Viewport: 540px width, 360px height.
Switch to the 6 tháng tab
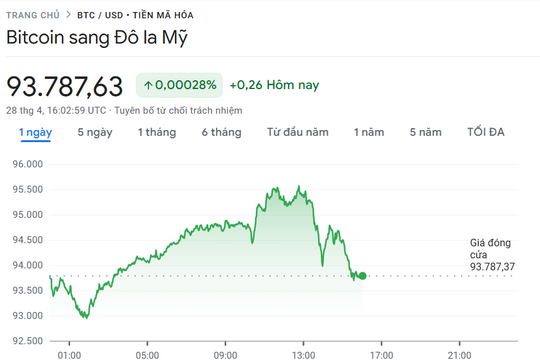click(221, 132)
